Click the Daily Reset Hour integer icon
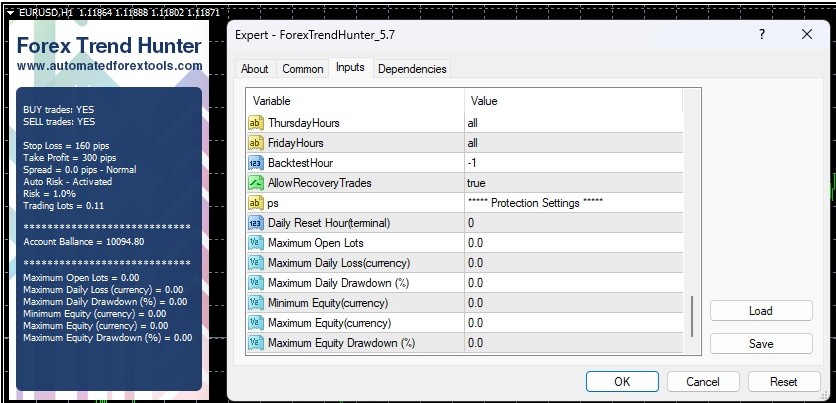This screenshot has width=836, height=403. point(255,223)
